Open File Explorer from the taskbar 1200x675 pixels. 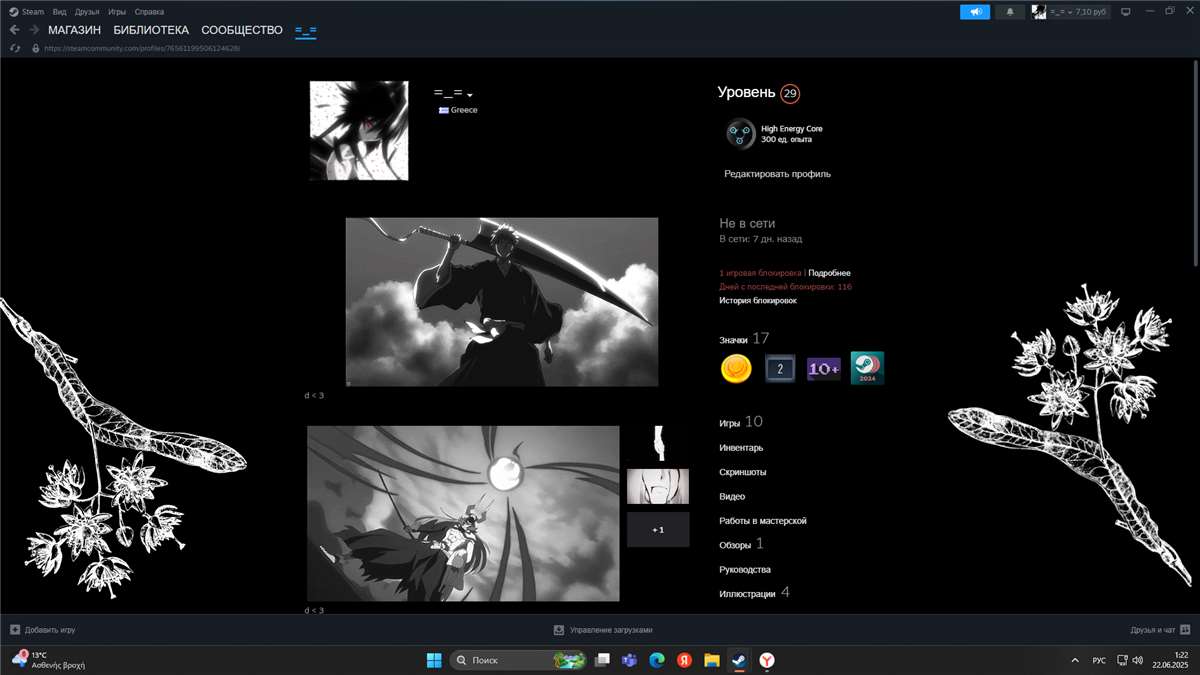click(x=712, y=660)
